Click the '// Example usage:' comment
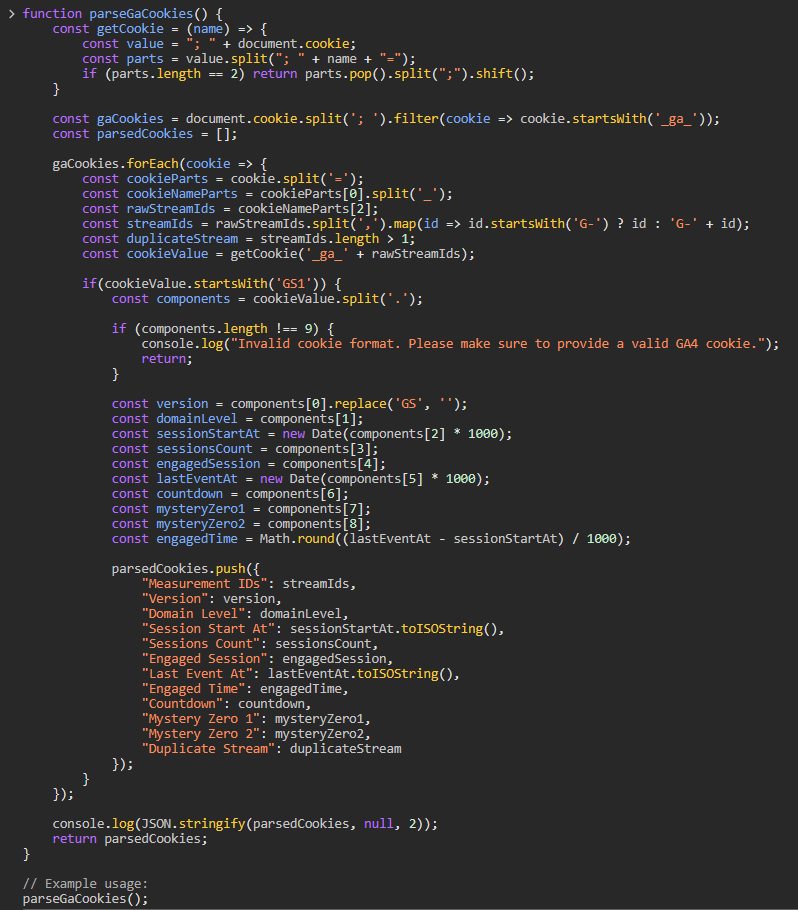Screen dimensions: 798x910 (x=85, y=884)
